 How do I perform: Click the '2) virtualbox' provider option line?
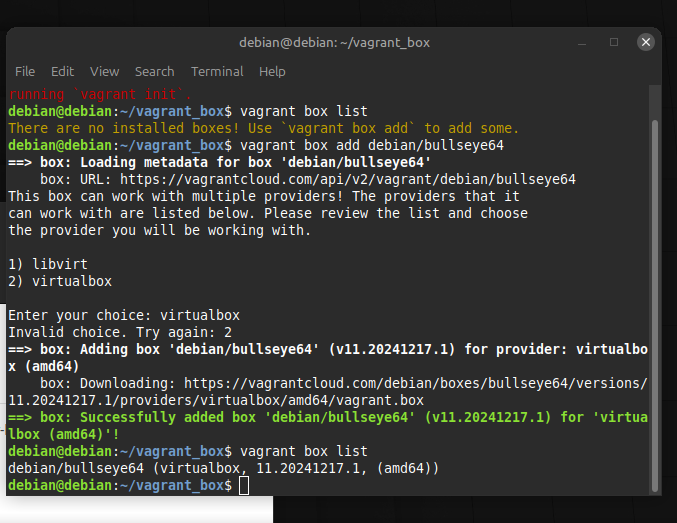pyautogui.click(x=60, y=281)
